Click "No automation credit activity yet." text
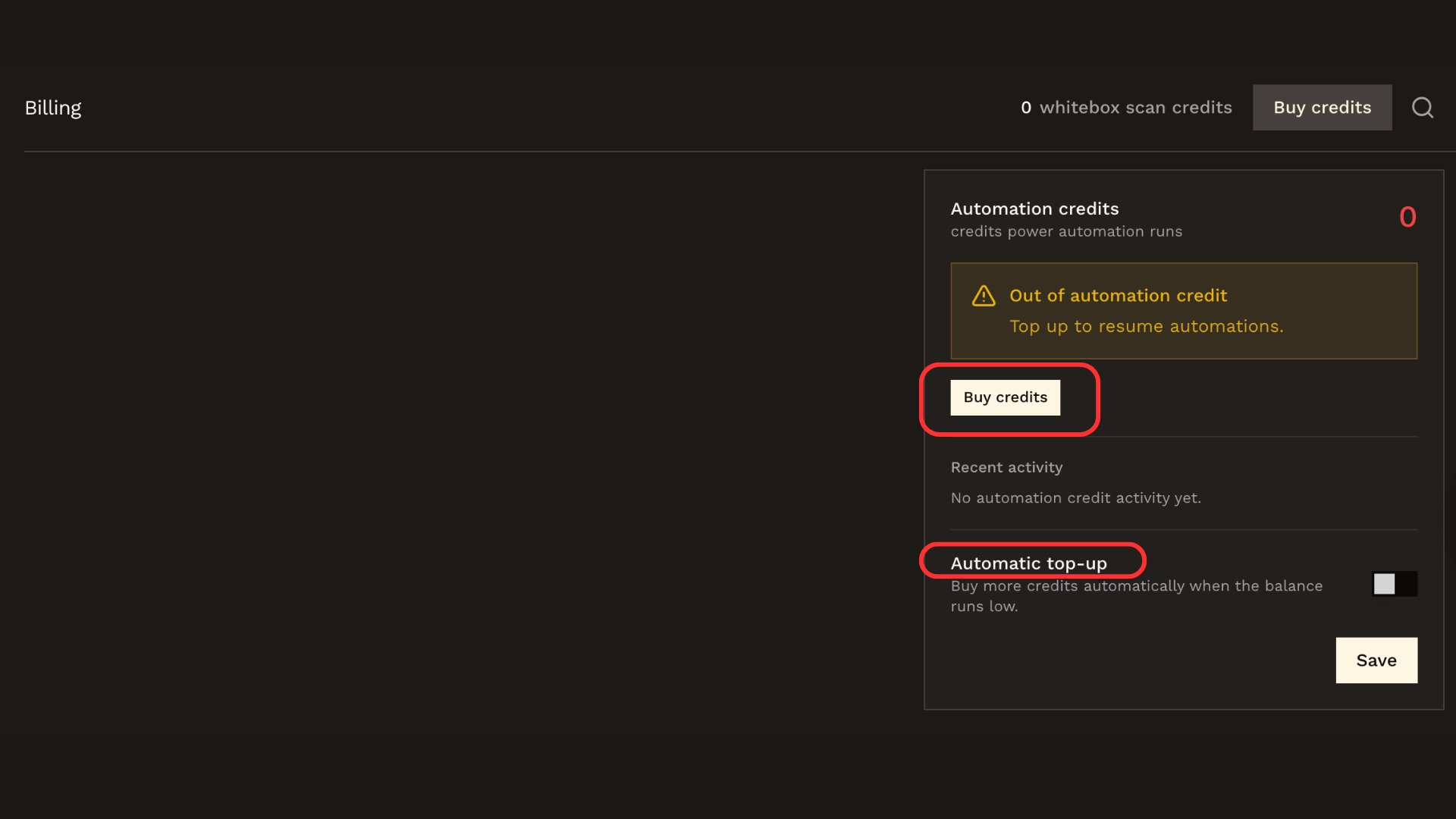Image resolution: width=1456 pixels, height=819 pixels. point(1075,498)
